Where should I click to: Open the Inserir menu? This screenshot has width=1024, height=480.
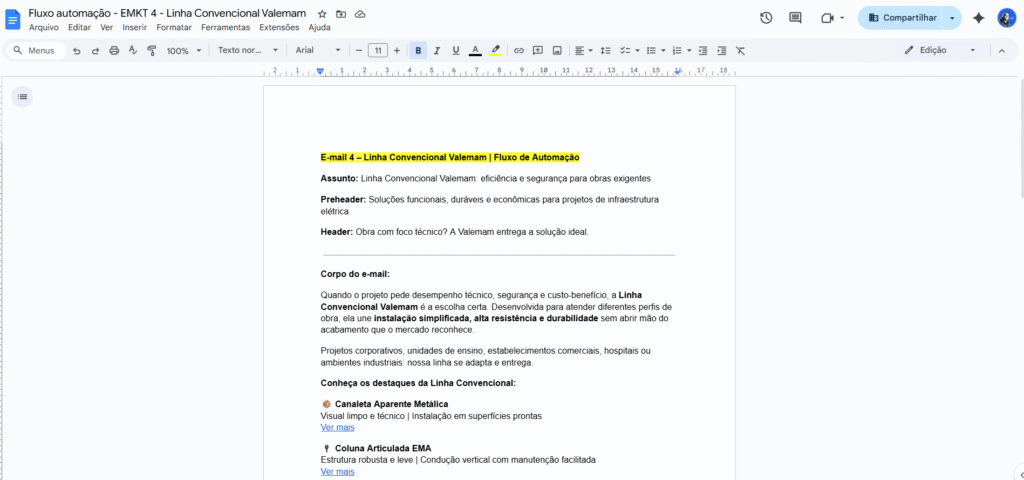pyautogui.click(x=134, y=27)
